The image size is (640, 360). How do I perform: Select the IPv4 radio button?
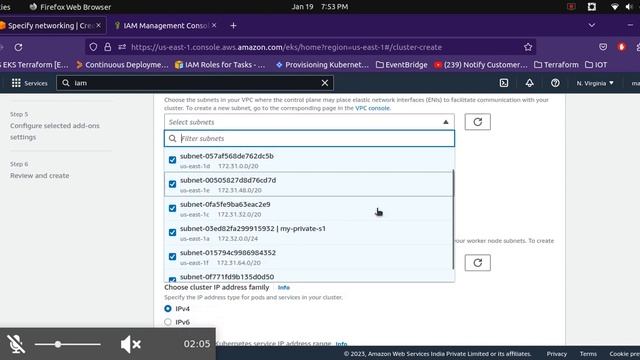(168, 309)
